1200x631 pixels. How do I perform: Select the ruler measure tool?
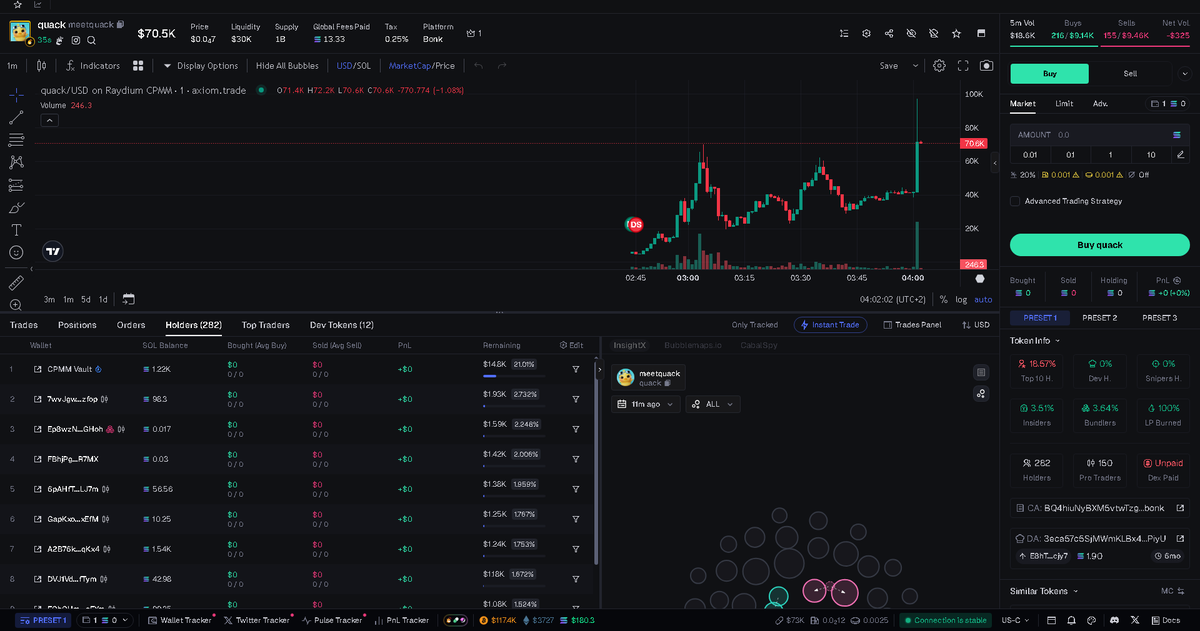tap(16, 283)
